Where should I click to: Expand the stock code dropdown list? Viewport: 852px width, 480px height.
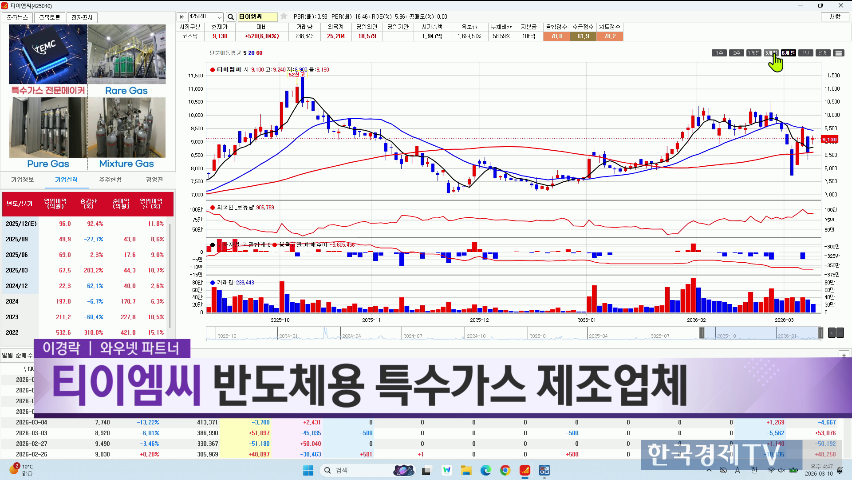point(219,18)
